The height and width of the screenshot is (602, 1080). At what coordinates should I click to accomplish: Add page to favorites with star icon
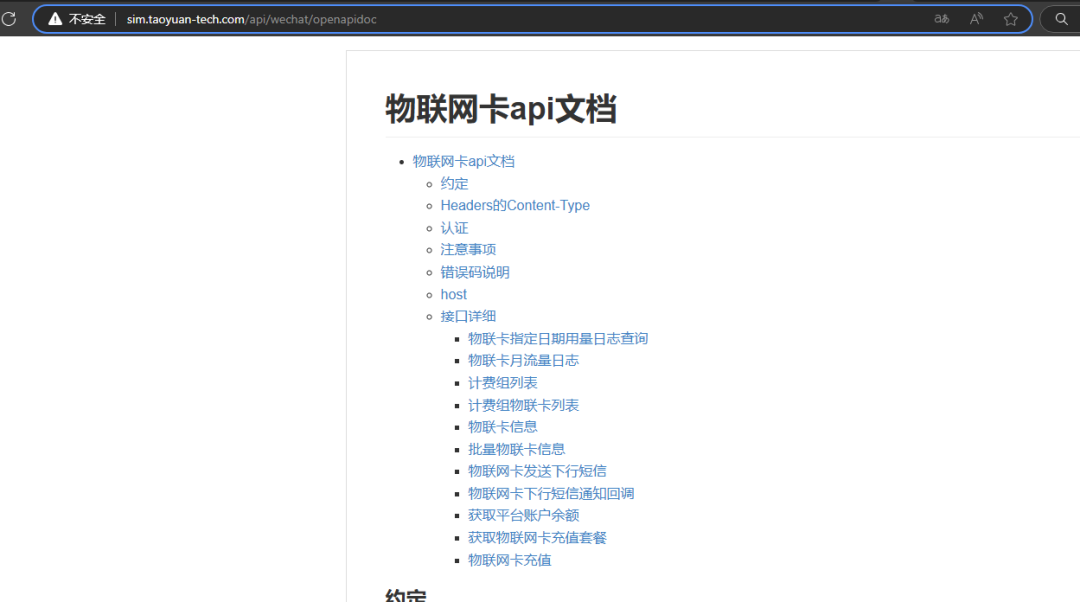(x=1011, y=19)
